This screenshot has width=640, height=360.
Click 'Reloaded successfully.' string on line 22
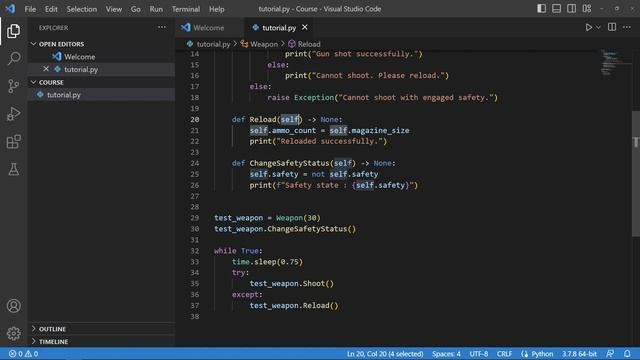(x=329, y=141)
